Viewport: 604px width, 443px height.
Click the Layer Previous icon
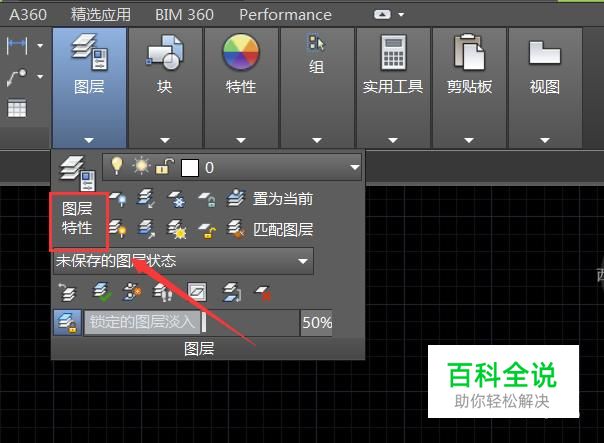tap(67, 292)
